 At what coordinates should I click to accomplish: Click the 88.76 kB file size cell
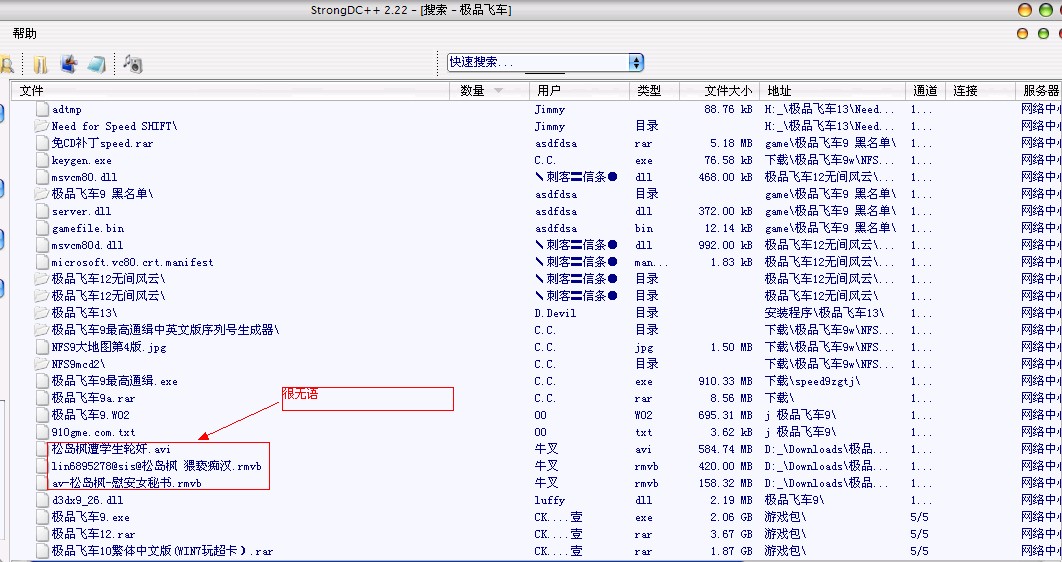(x=728, y=109)
